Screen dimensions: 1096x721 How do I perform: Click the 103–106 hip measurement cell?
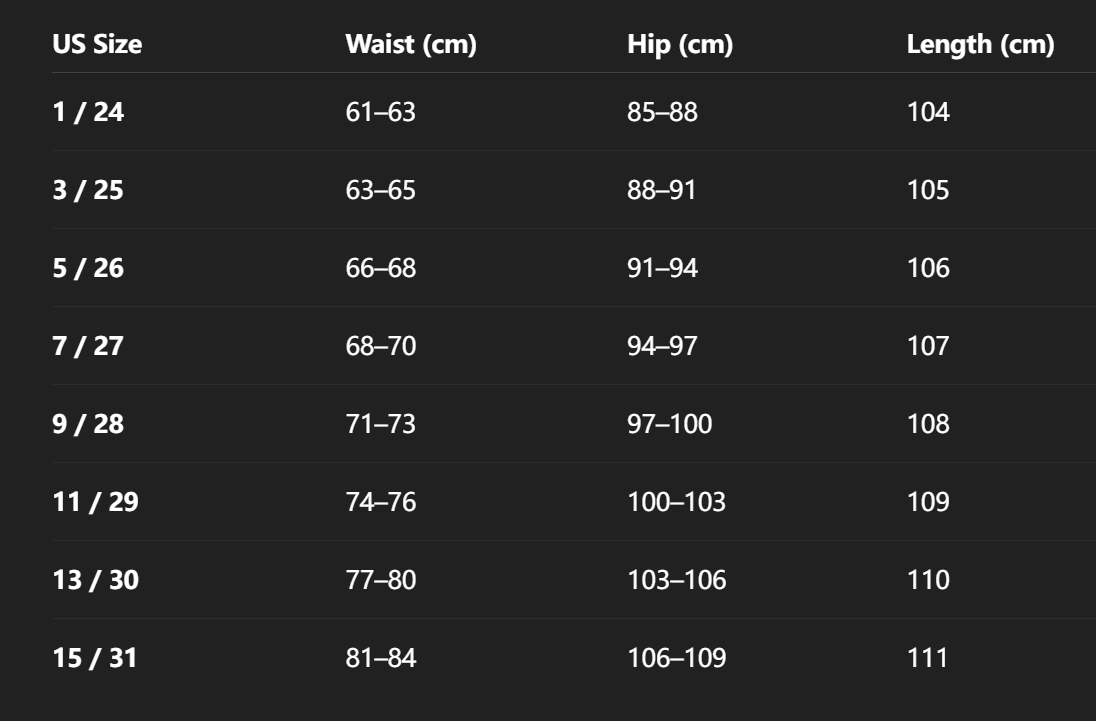tap(676, 580)
